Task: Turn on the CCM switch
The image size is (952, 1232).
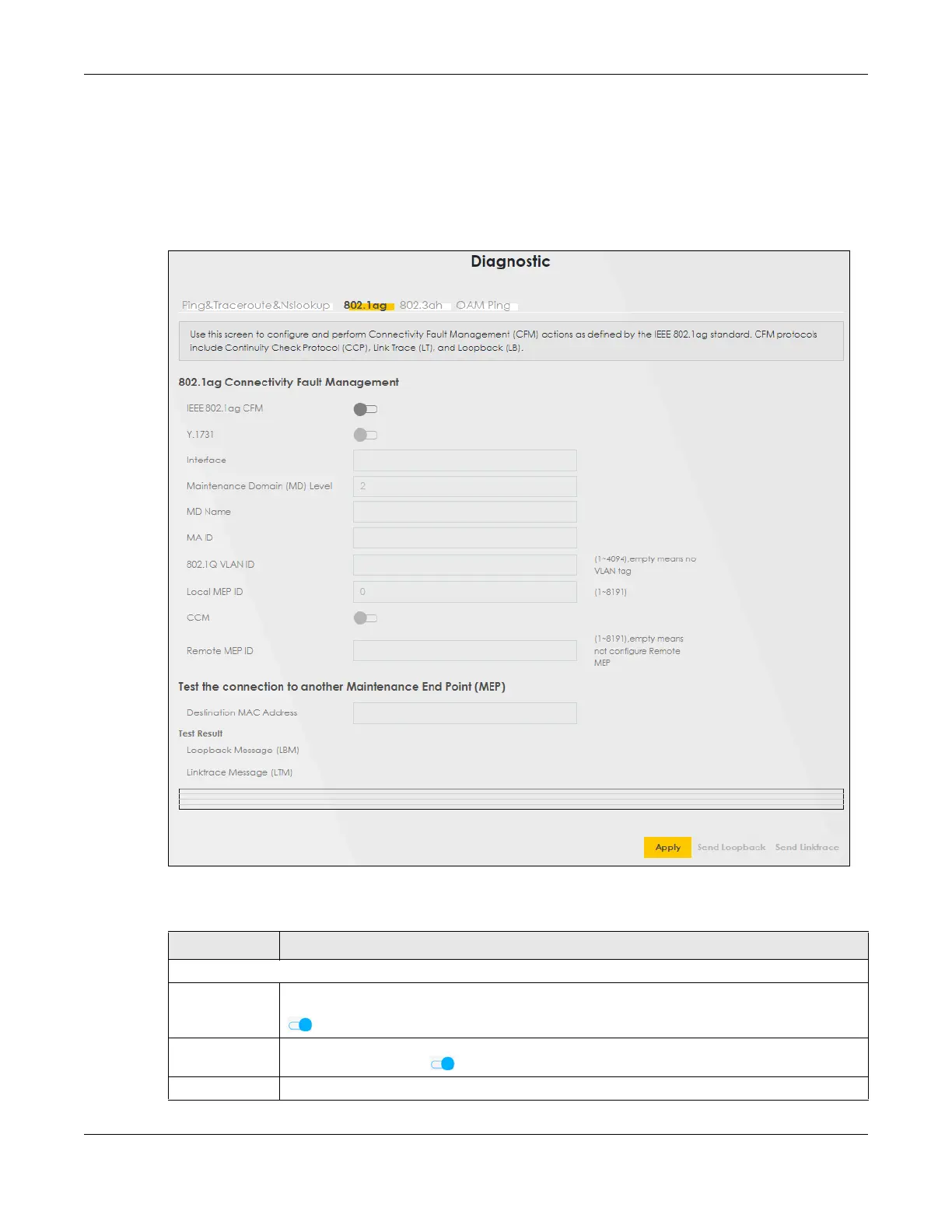Action: coord(366,618)
